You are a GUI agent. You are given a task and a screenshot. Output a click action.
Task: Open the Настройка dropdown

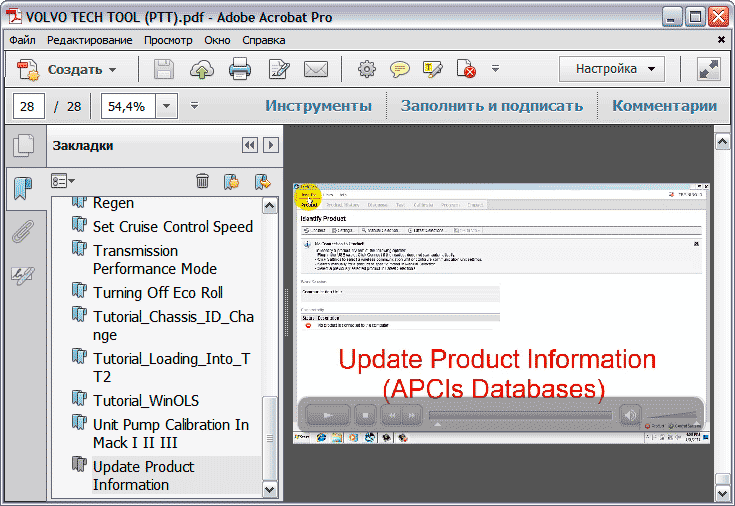tap(611, 70)
